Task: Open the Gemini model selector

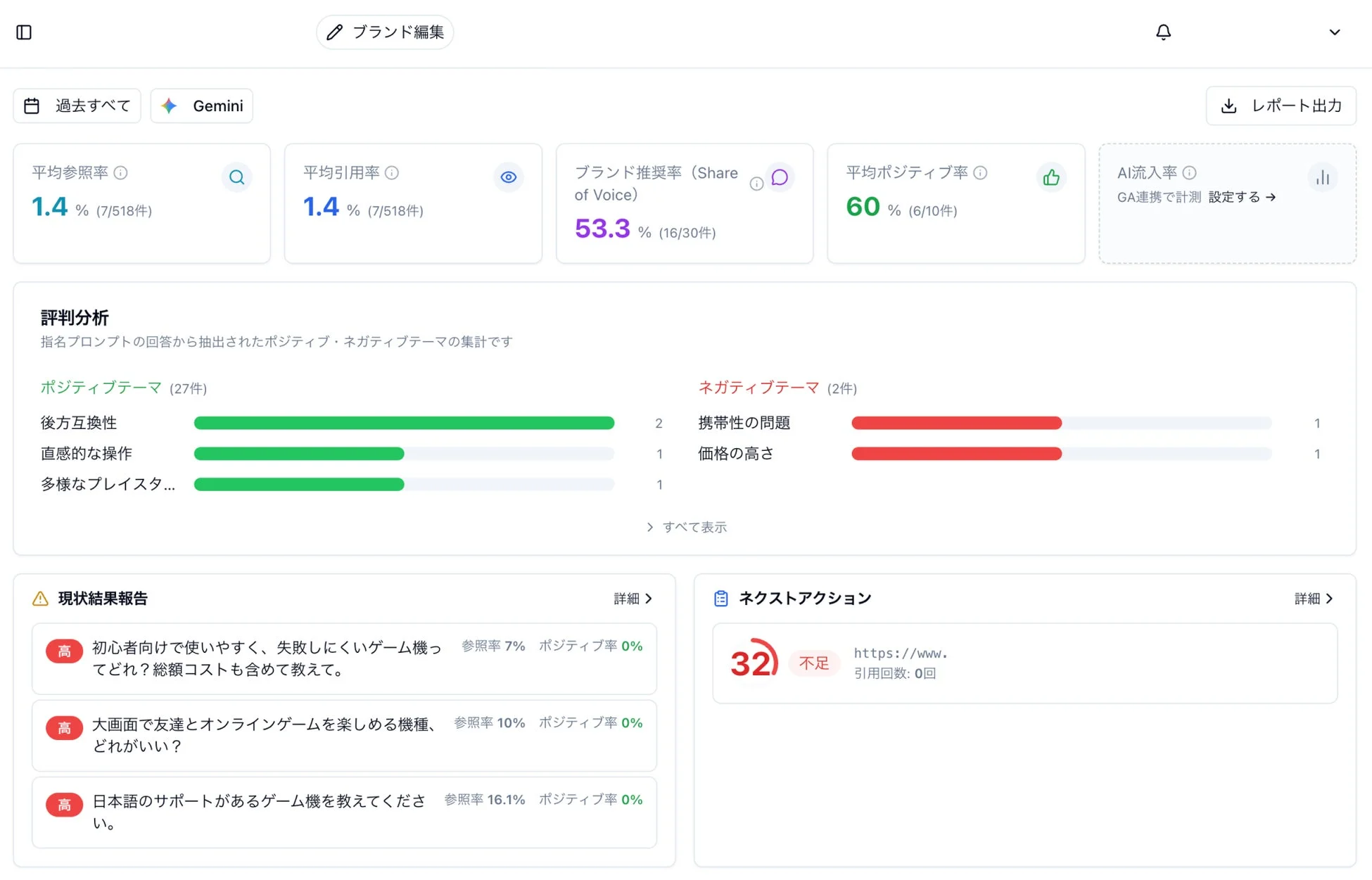Action: coord(202,106)
